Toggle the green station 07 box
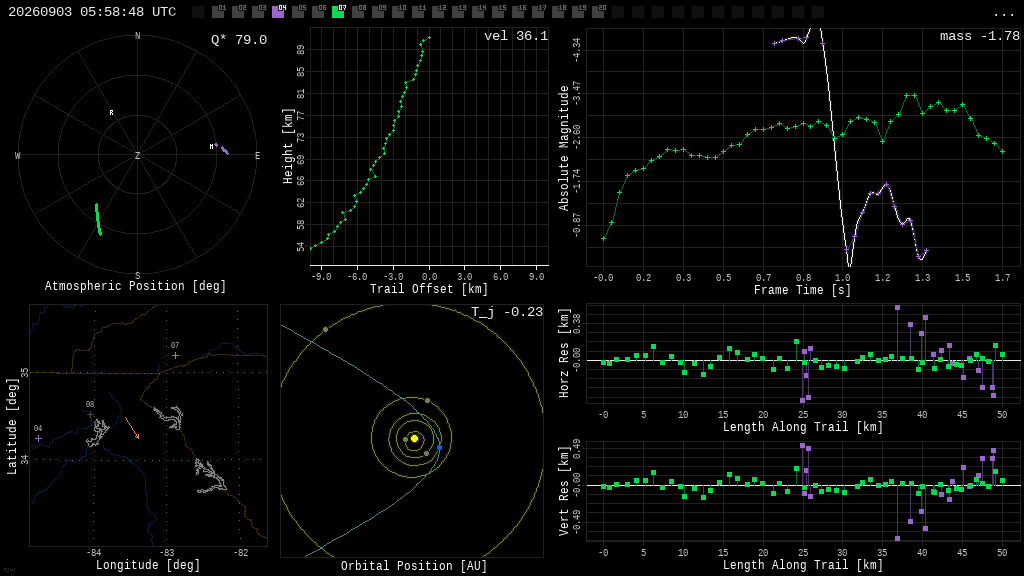 point(338,12)
